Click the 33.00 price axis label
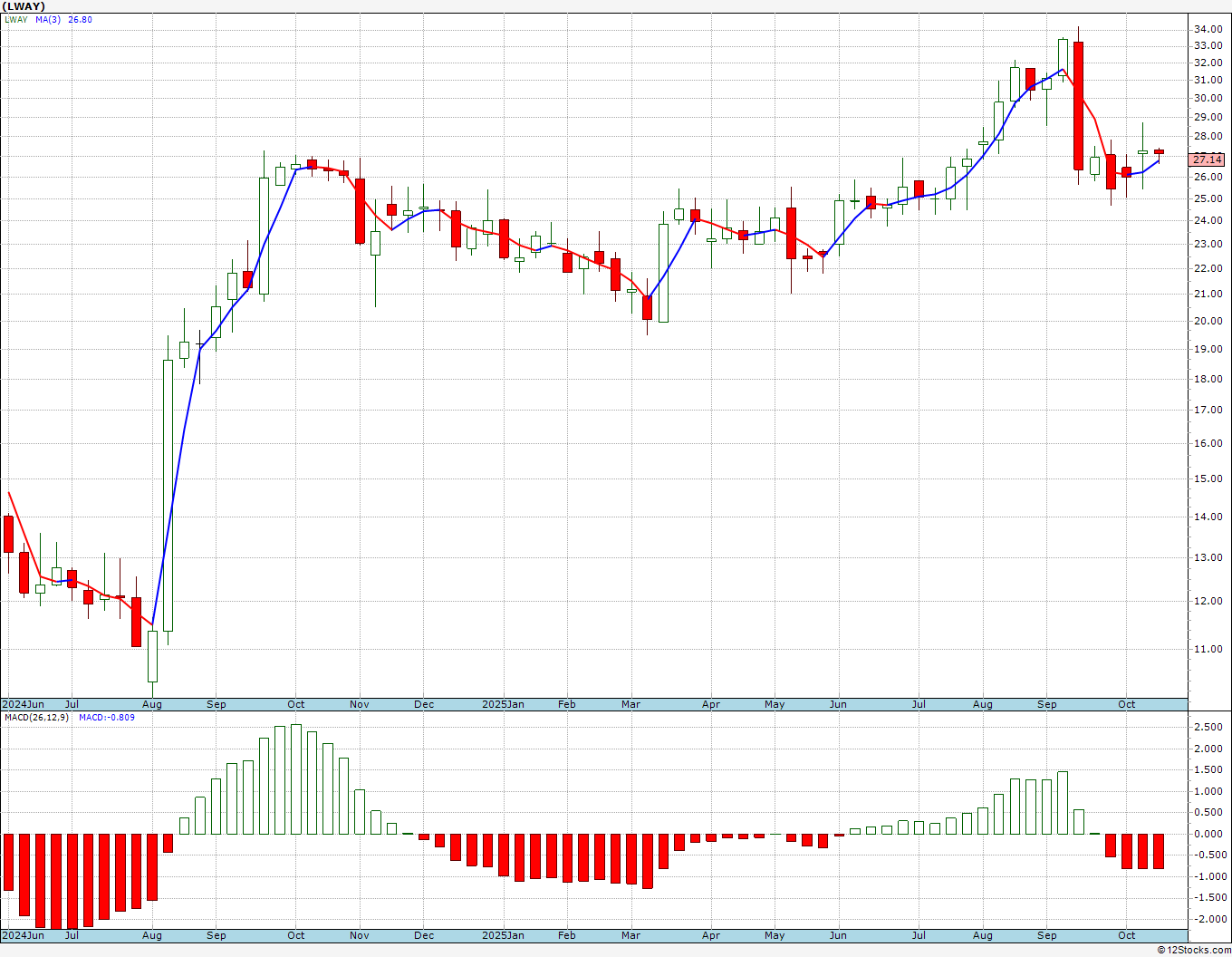Screen dimensions: 1232x957 (x=1207, y=45)
